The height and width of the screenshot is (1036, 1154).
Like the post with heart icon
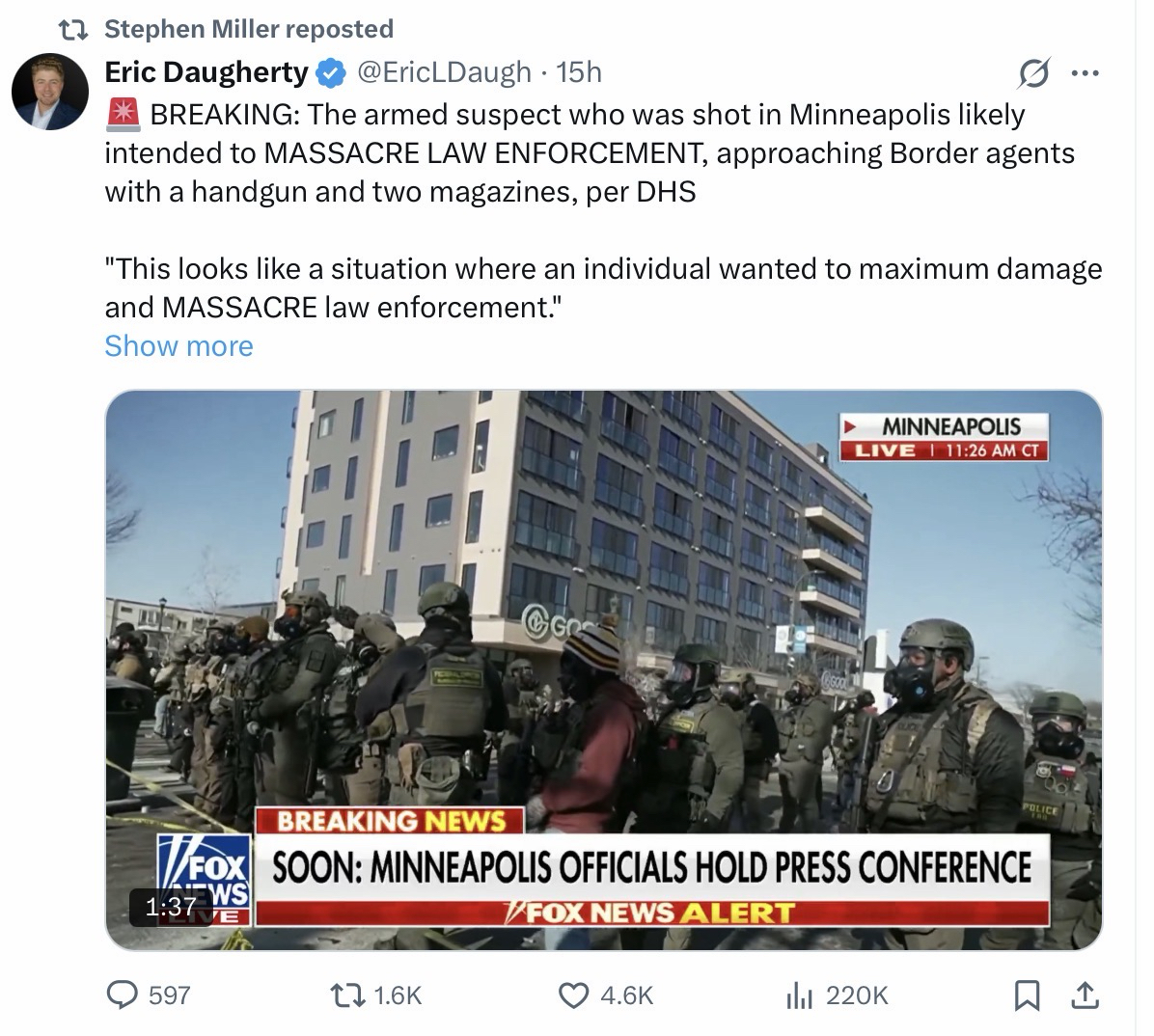(x=573, y=995)
